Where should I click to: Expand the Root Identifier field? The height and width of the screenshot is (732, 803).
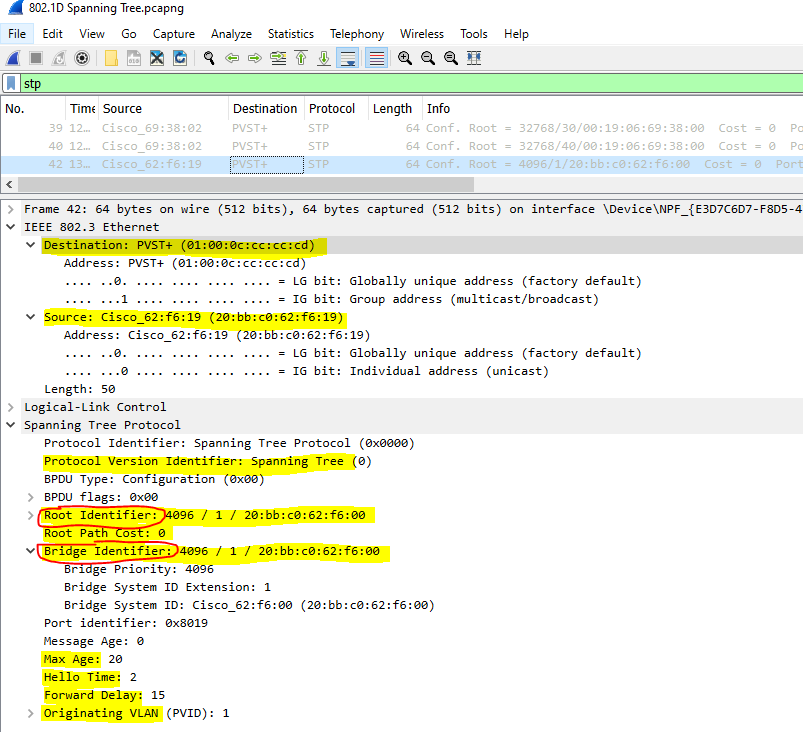31,515
